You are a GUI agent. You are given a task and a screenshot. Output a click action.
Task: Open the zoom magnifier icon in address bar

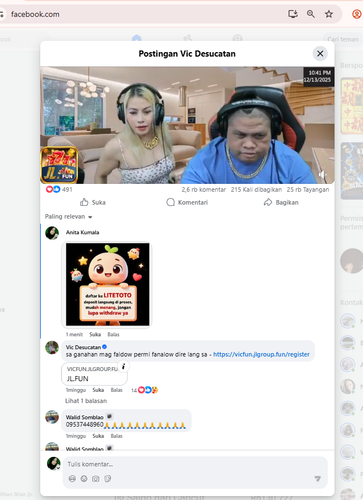coord(311,14)
